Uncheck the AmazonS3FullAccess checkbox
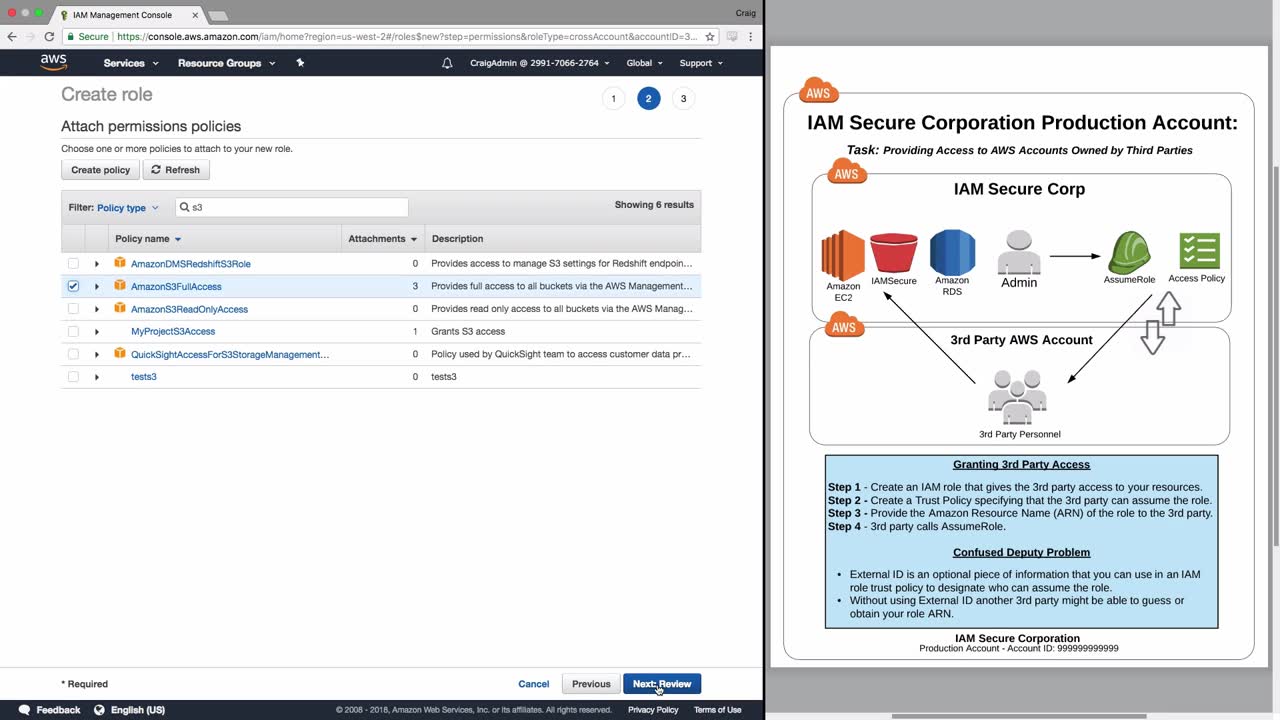1280x720 pixels. [x=73, y=286]
